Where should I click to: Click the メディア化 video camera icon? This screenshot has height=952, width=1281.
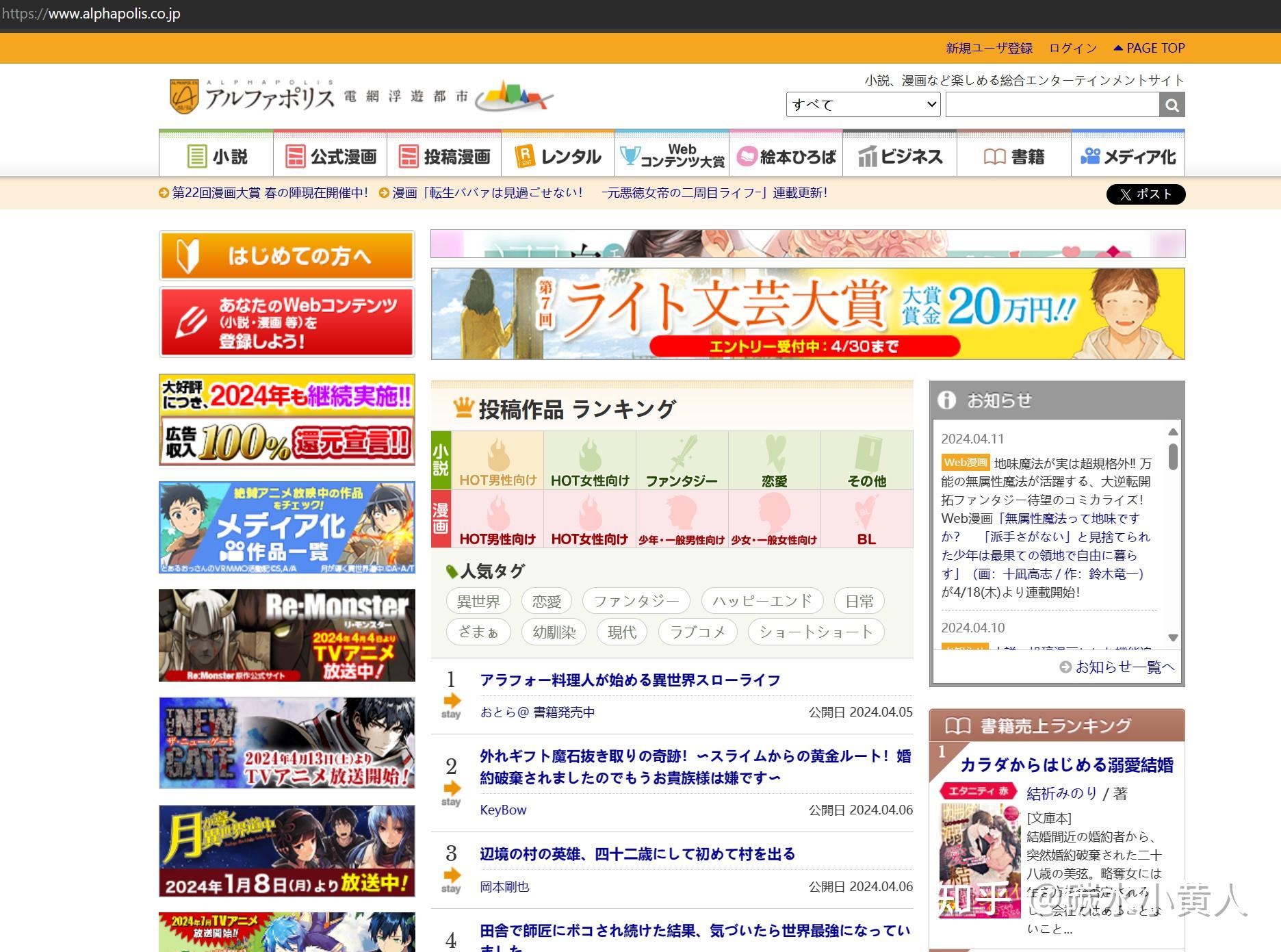[x=1091, y=155]
